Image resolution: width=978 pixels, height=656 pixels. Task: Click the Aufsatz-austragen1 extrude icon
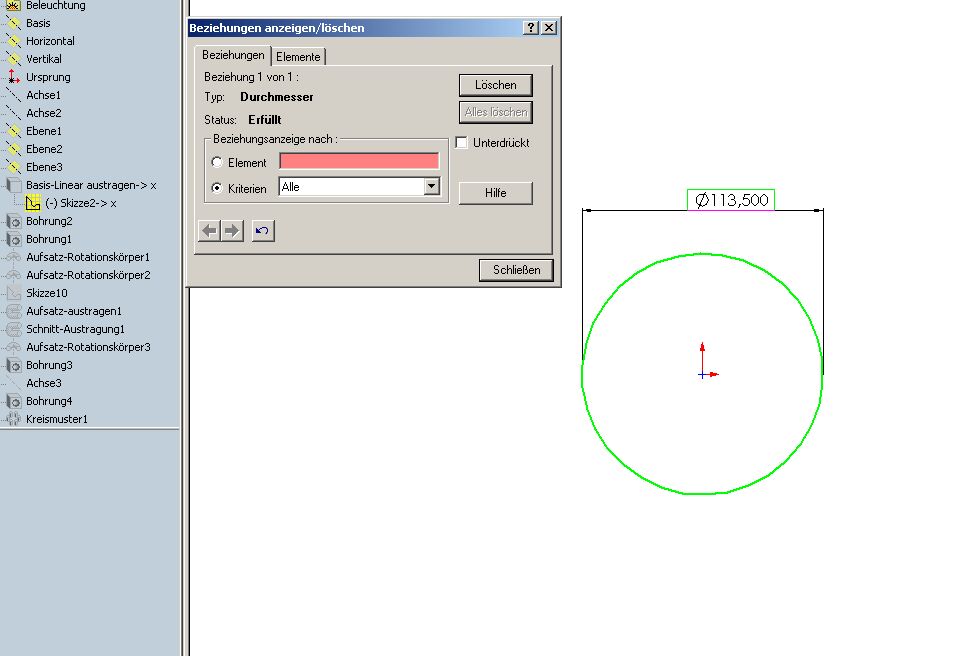(x=13, y=311)
